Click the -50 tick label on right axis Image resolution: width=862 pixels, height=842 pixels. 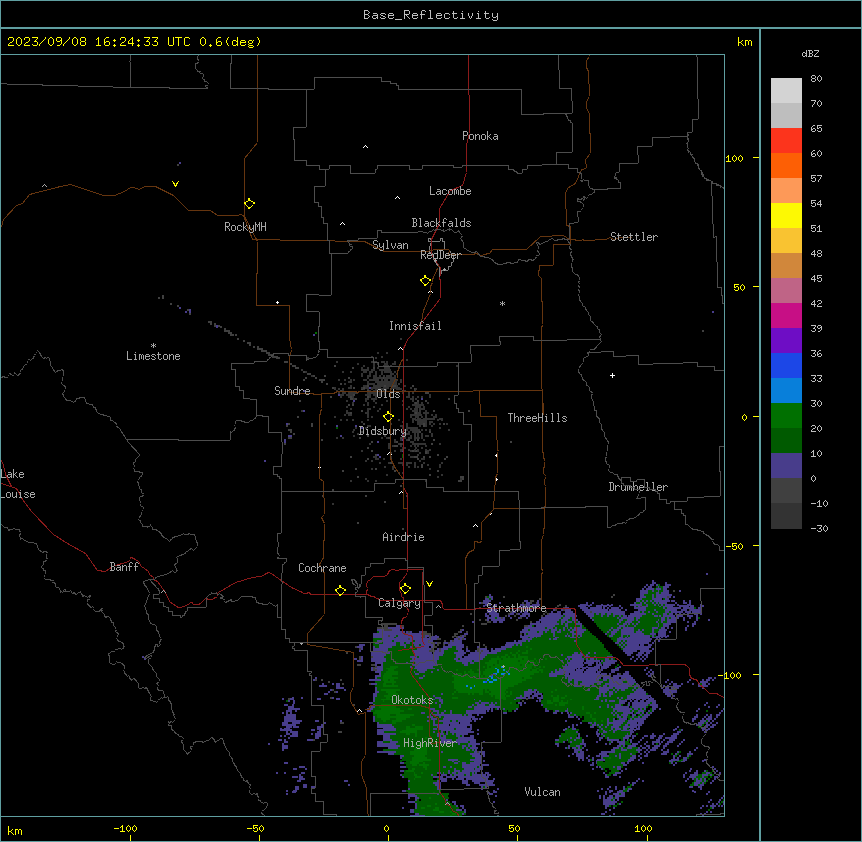point(734,546)
